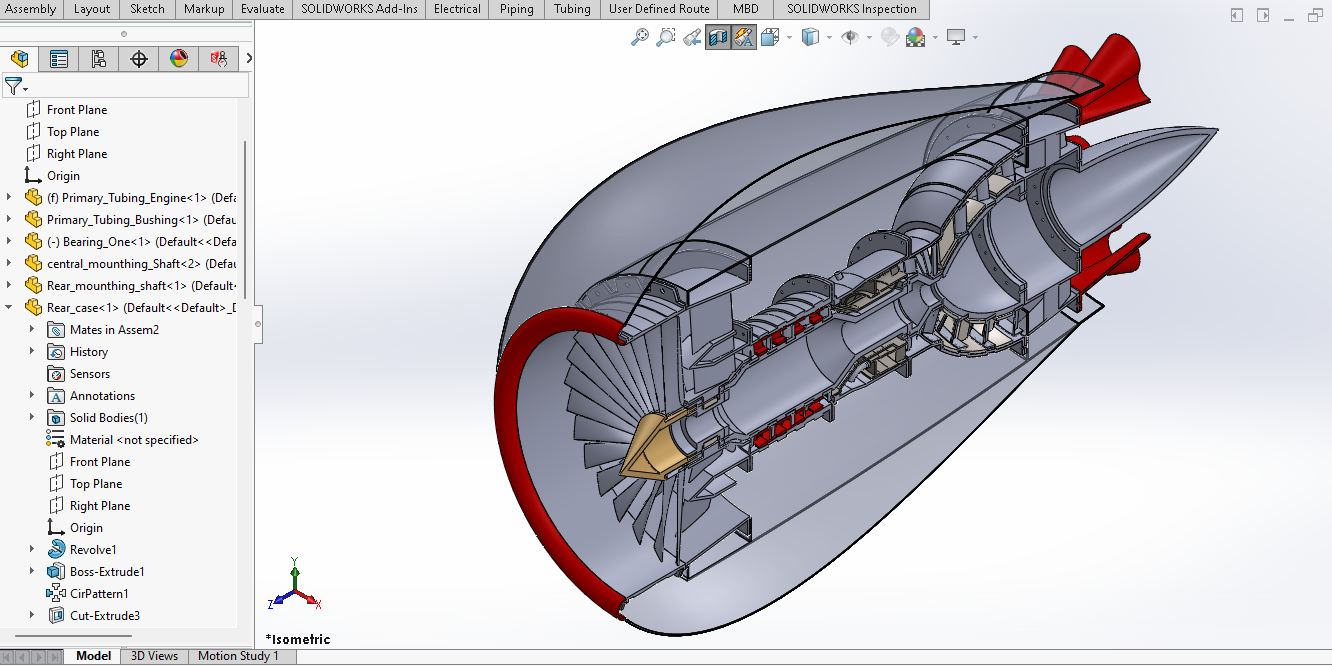
Task: Open the View Orientation dropdown arrow
Action: coord(790,38)
